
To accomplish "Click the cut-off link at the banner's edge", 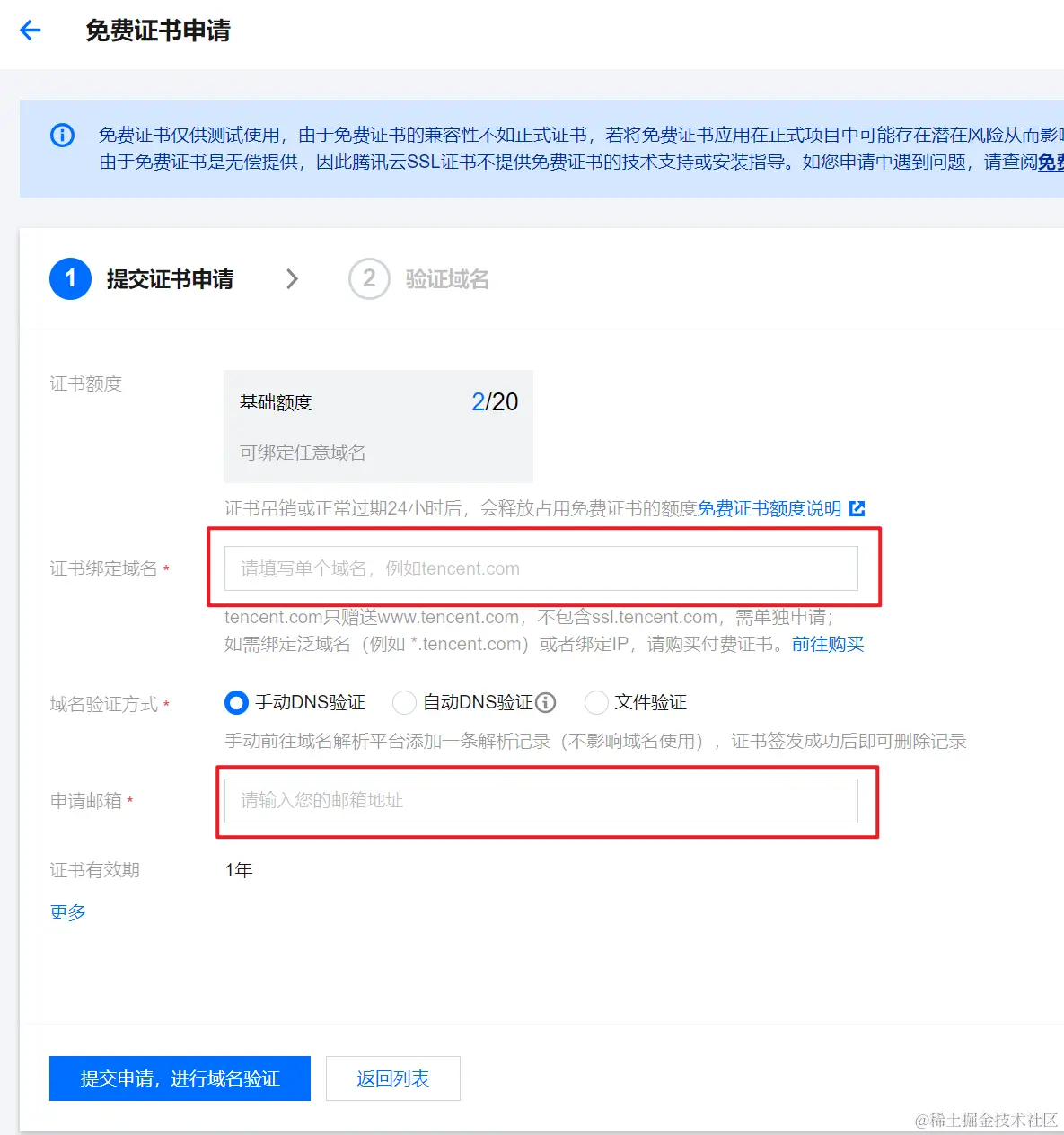I will [x=1051, y=162].
